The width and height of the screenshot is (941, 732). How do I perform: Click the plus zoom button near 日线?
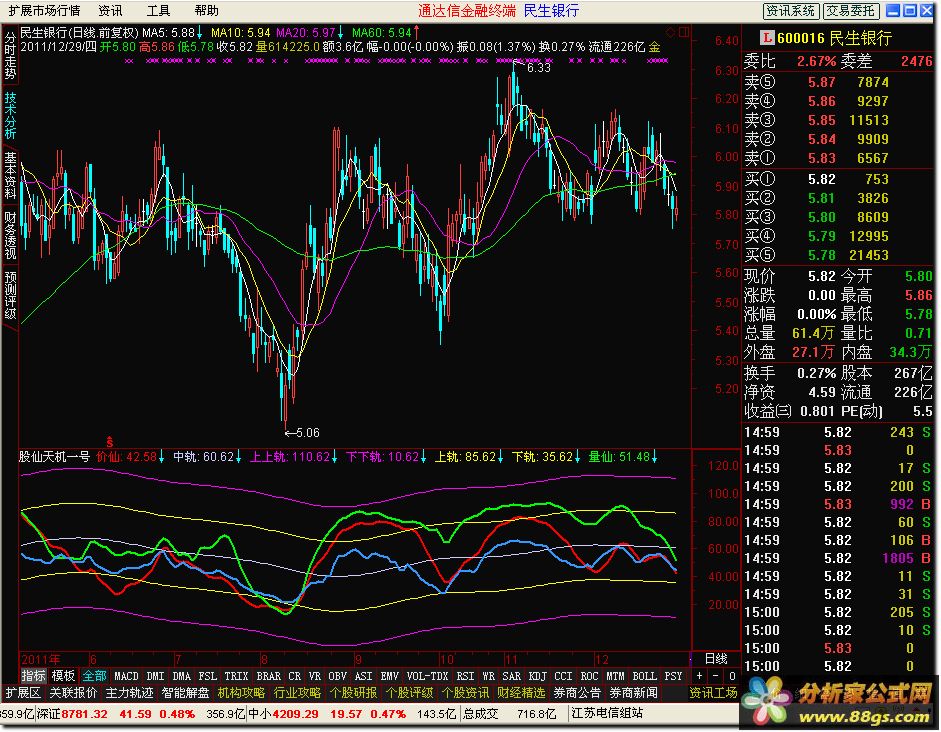click(x=699, y=676)
